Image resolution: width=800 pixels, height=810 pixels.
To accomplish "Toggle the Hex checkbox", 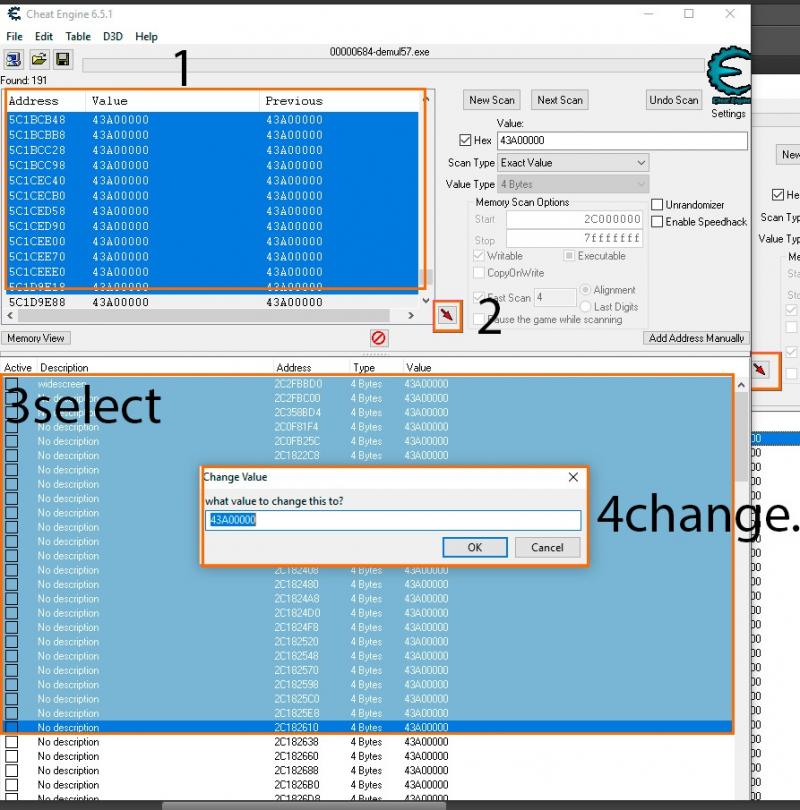I will click(465, 140).
